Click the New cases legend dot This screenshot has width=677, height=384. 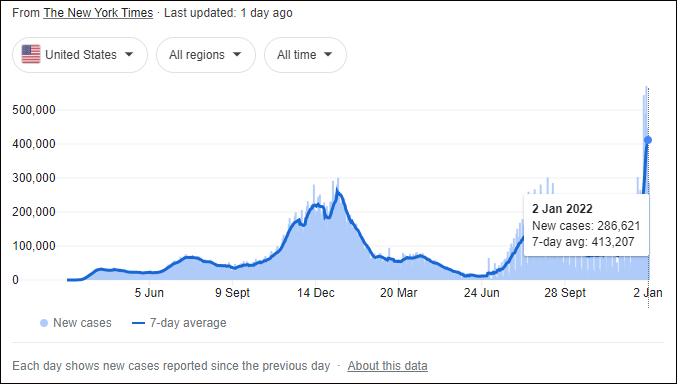click(x=44, y=323)
